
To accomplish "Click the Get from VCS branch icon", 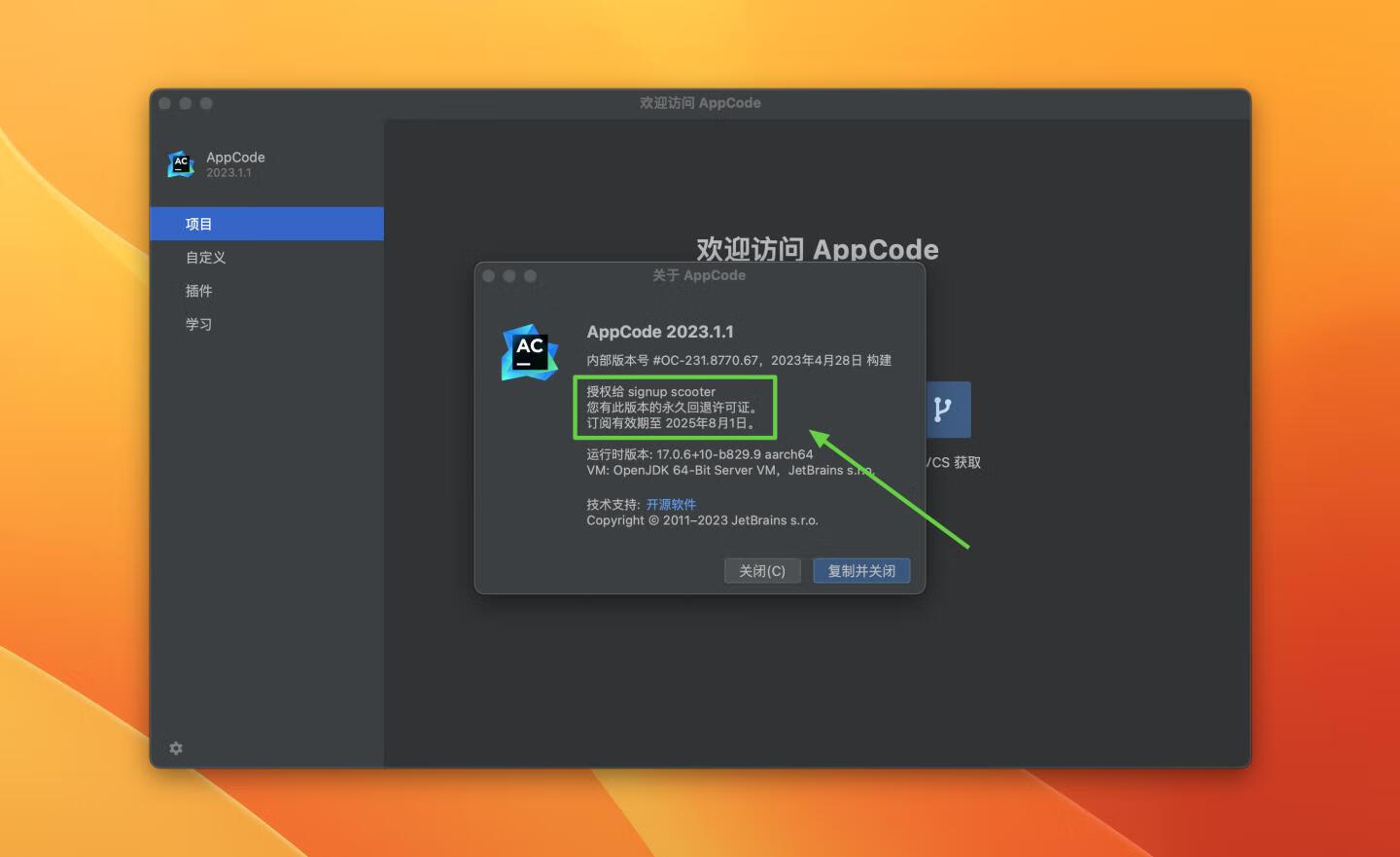I will pos(947,410).
